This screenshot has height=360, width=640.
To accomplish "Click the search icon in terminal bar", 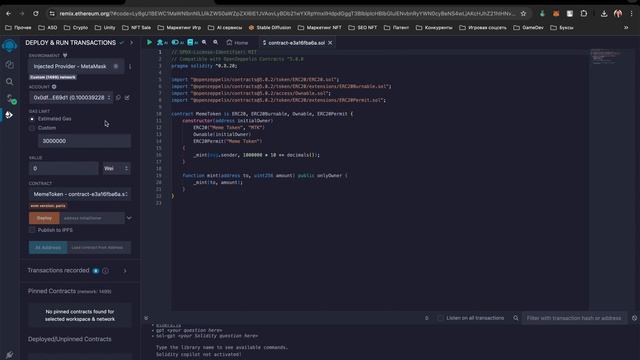I will (x=516, y=318).
